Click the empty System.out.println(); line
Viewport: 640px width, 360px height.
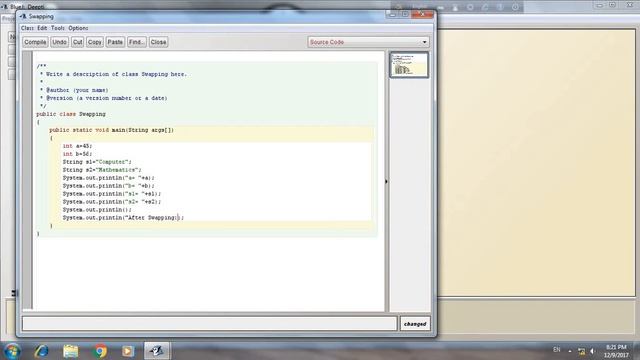[97, 209]
